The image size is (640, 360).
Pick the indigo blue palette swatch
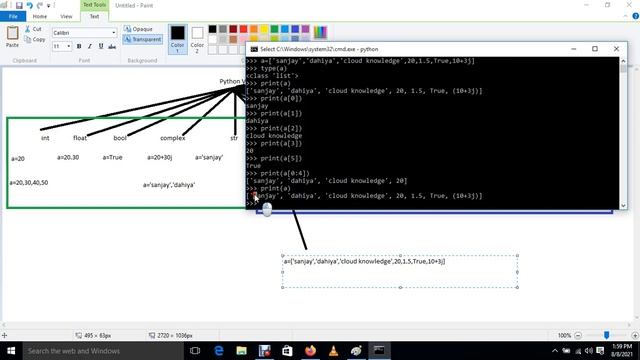[295, 29]
